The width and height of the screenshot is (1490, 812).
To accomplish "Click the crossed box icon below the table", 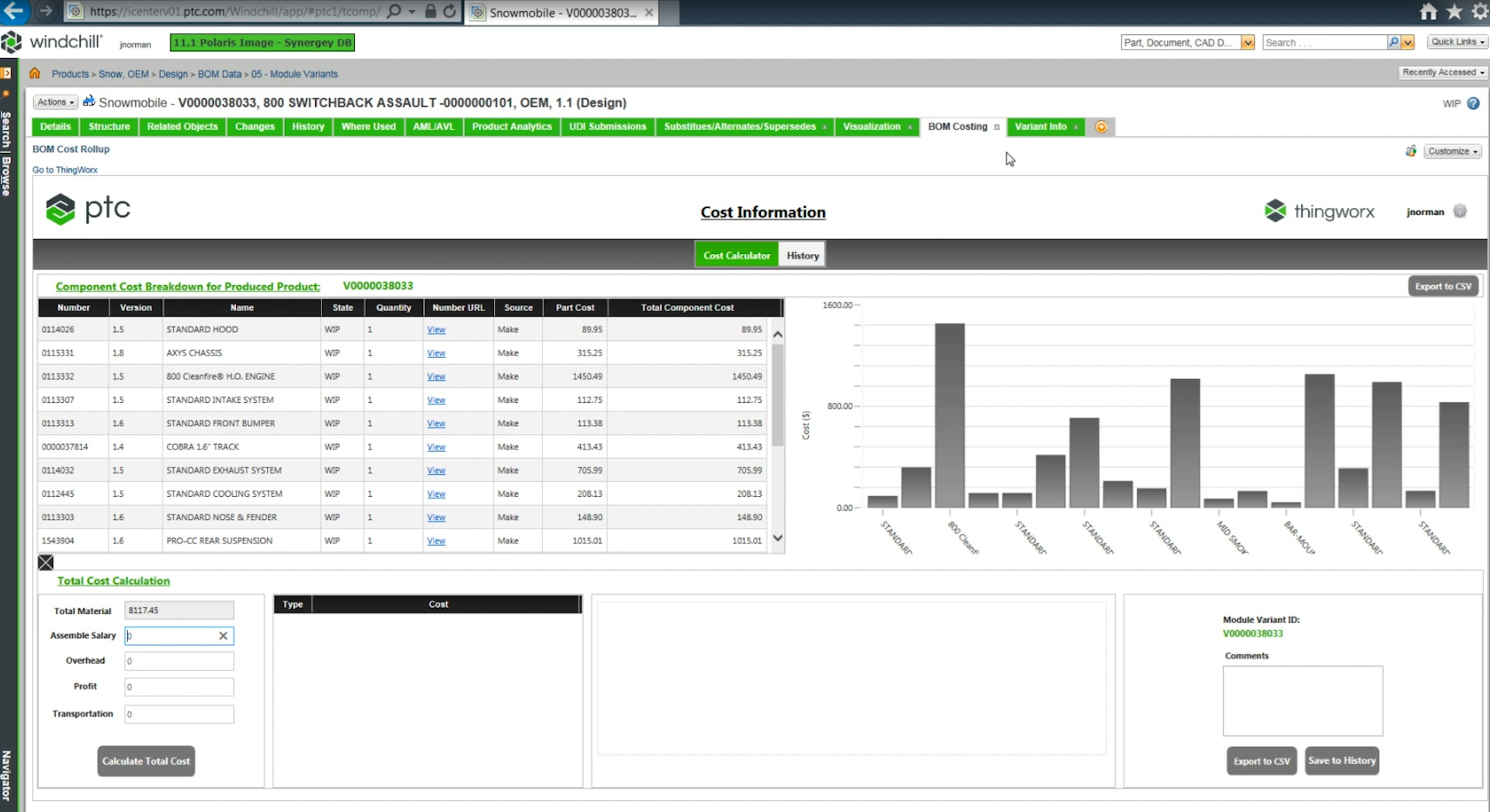I will 46,563.
